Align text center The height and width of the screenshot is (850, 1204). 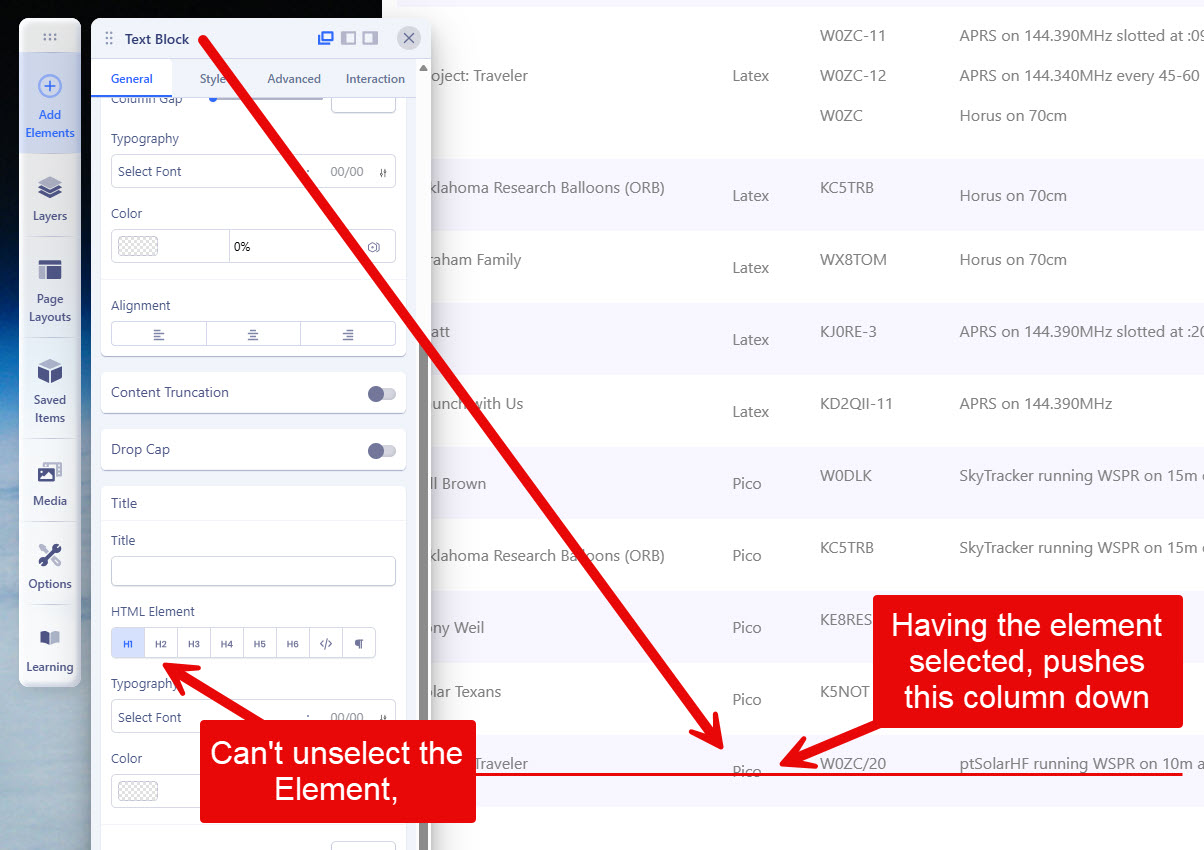[253, 334]
